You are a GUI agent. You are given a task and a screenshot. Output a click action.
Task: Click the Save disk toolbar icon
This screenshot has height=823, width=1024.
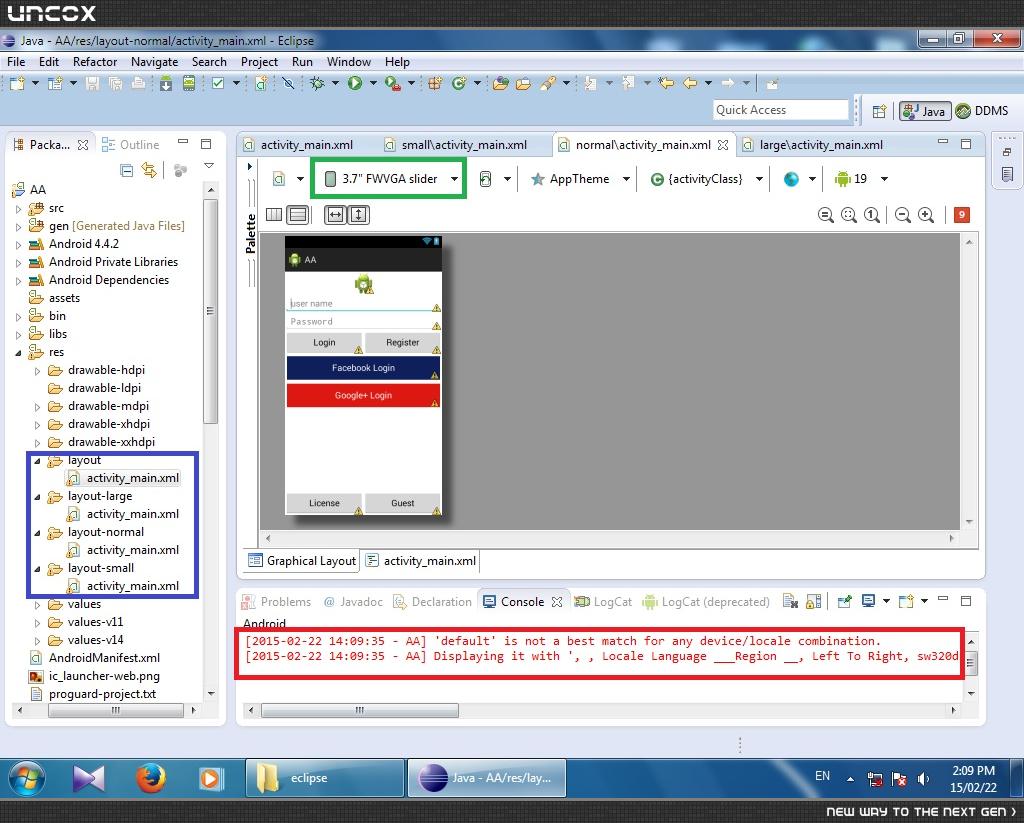pyautogui.click(x=93, y=83)
